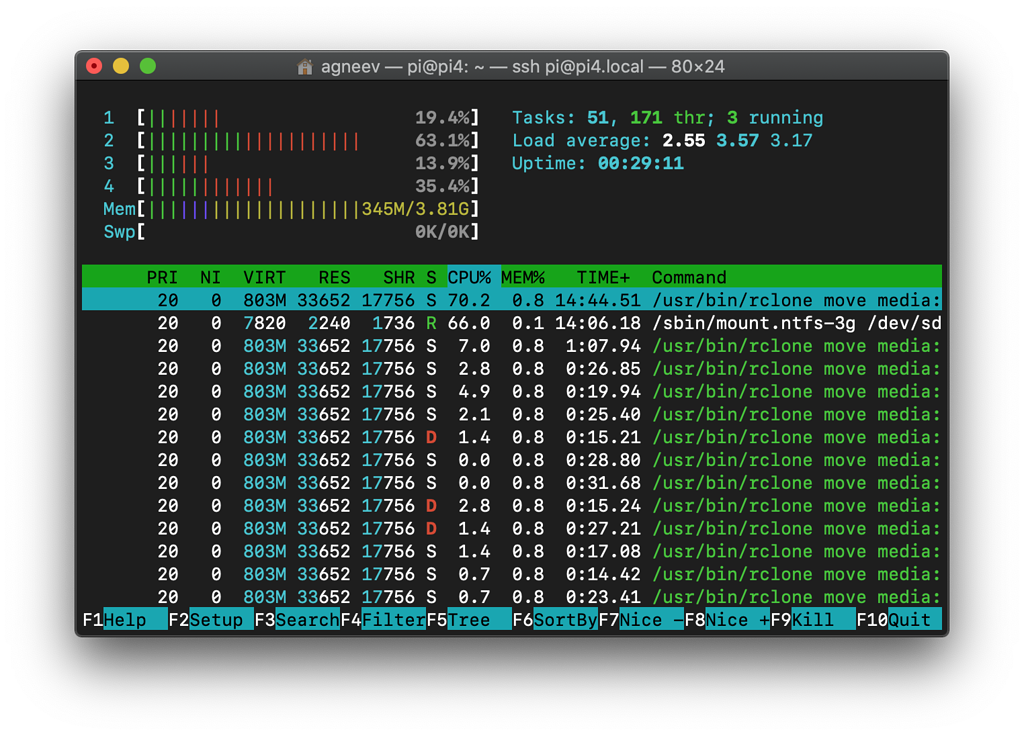The height and width of the screenshot is (736, 1024).
Task: Select the rclone row with time 0:25.40
Action: (512, 415)
